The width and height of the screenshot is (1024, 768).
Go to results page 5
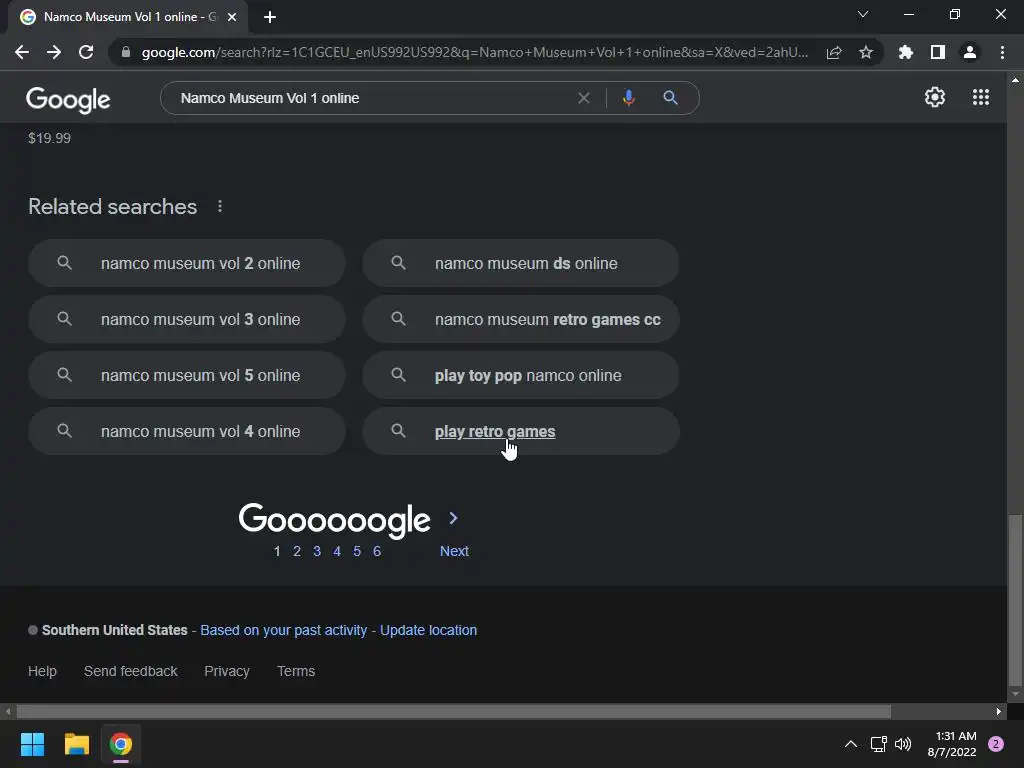[x=357, y=551]
